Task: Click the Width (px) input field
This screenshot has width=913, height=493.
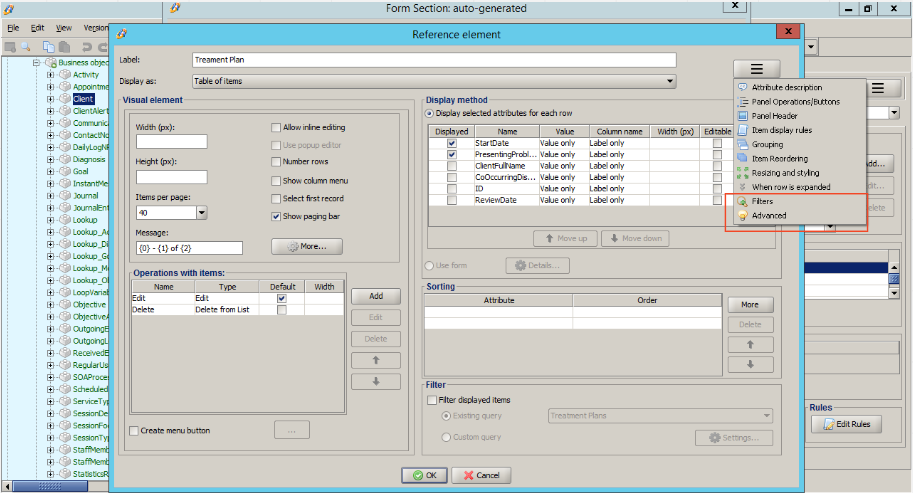Action: pyautogui.click(x=172, y=141)
